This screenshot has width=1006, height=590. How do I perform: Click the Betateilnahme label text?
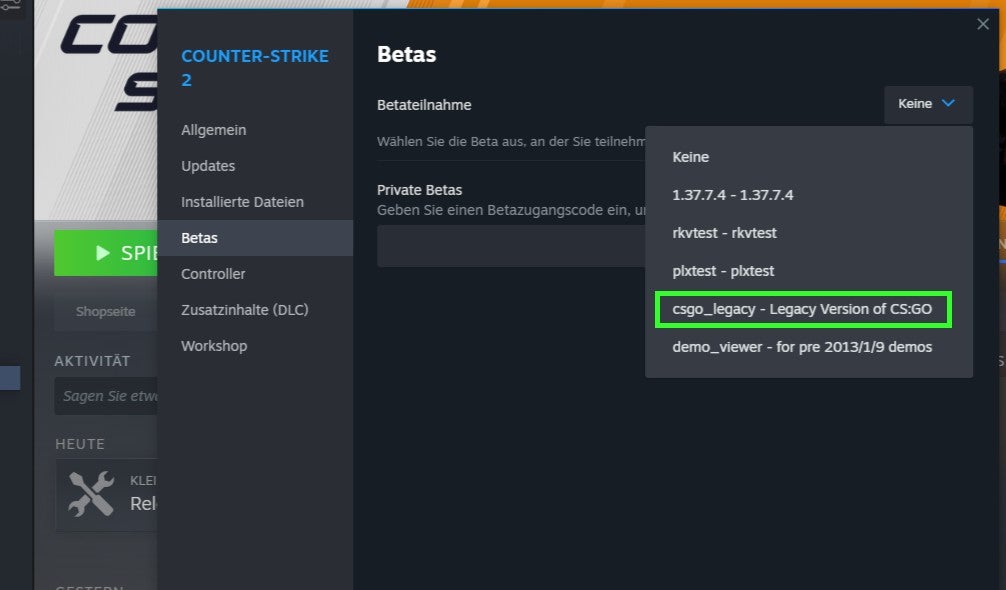(424, 105)
